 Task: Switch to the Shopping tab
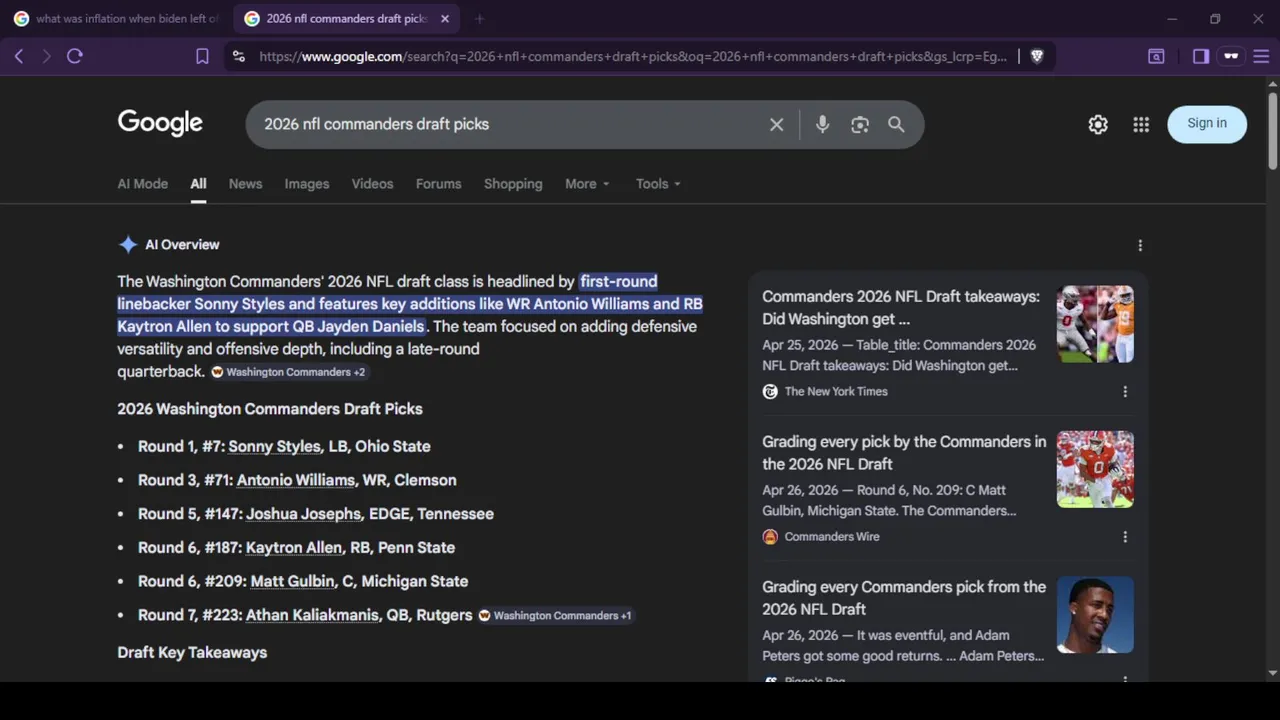tap(513, 184)
